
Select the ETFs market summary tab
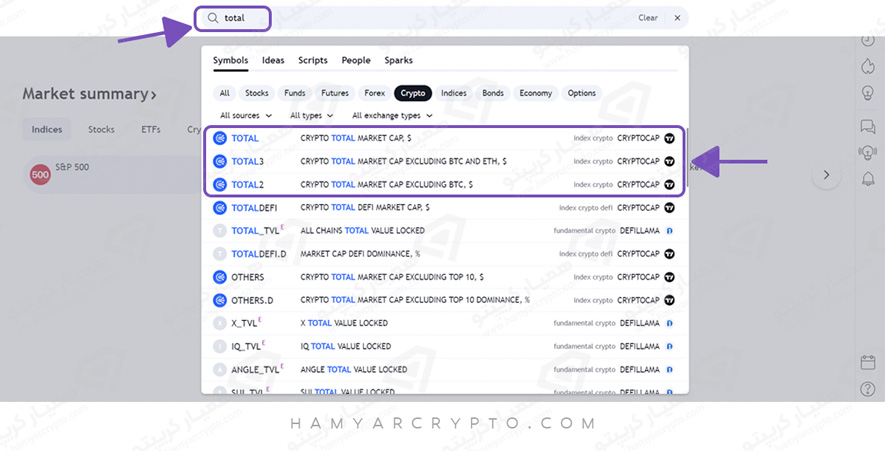(x=151, y=130)
